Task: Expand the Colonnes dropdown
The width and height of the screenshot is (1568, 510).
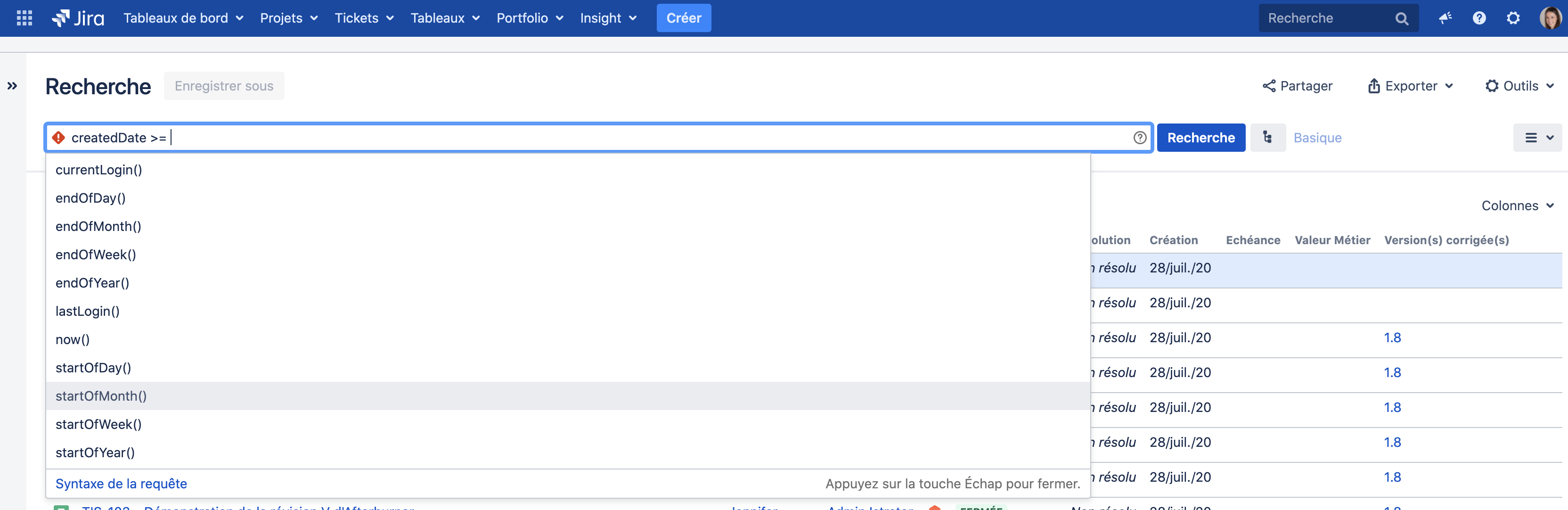Action: (1518, 206)
